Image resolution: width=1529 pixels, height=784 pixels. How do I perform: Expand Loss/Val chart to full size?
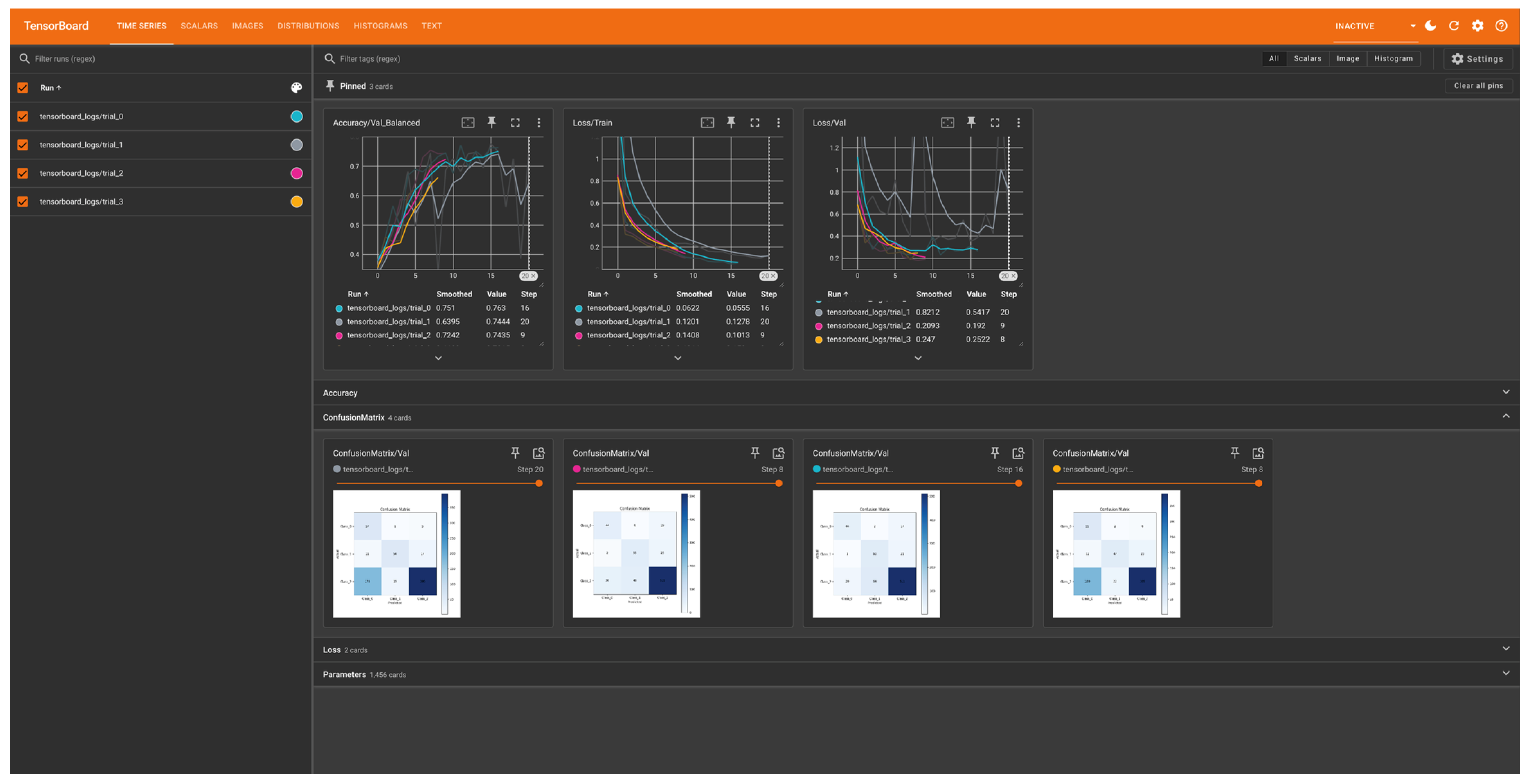tap(995, 122)
